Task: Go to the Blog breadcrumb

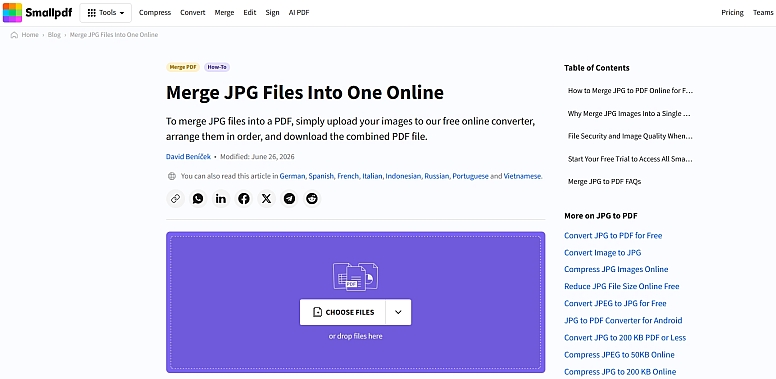Action: pos(54,35)
